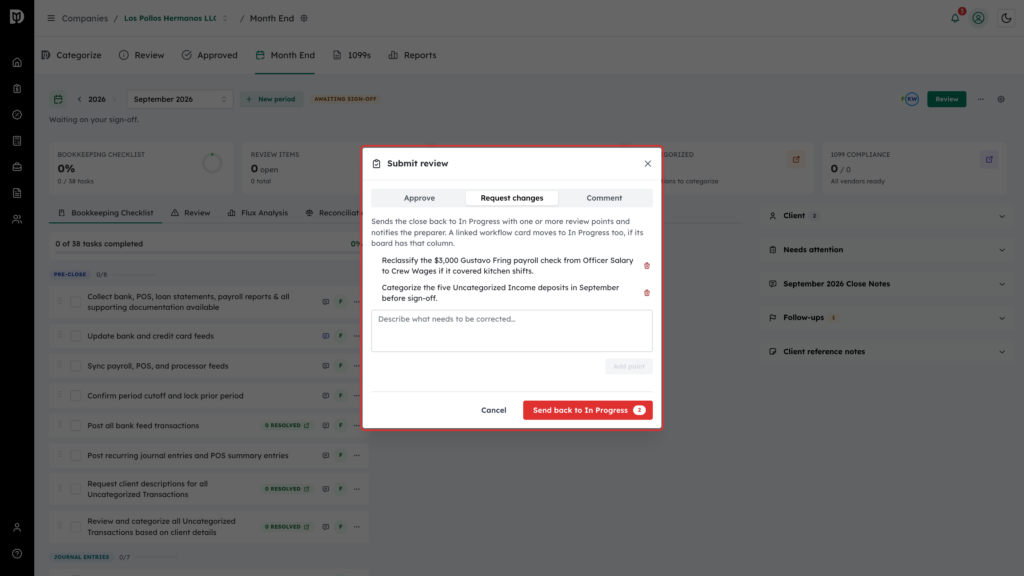This screenshot has width=1024, height=576.
Task: Click the New period button
Action: click(x=270, y=99)
